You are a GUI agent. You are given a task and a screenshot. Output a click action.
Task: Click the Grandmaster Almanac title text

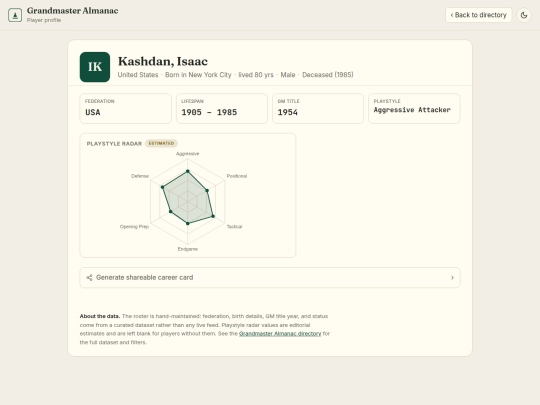[73, 11]
